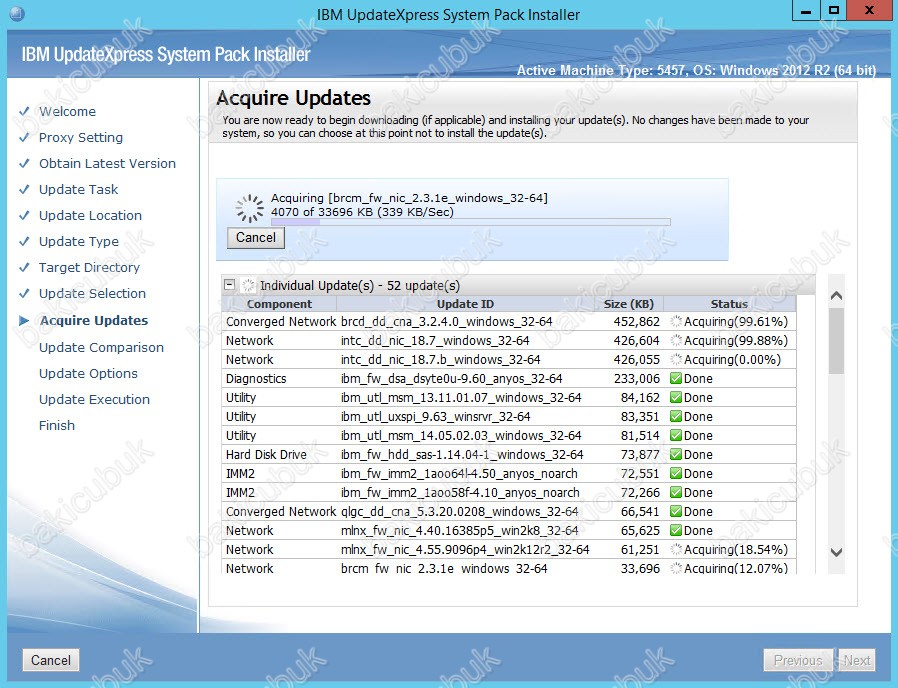Click green Done check for ibm_fw_dsa_dsyte0u-9.60

coord(676,379)
